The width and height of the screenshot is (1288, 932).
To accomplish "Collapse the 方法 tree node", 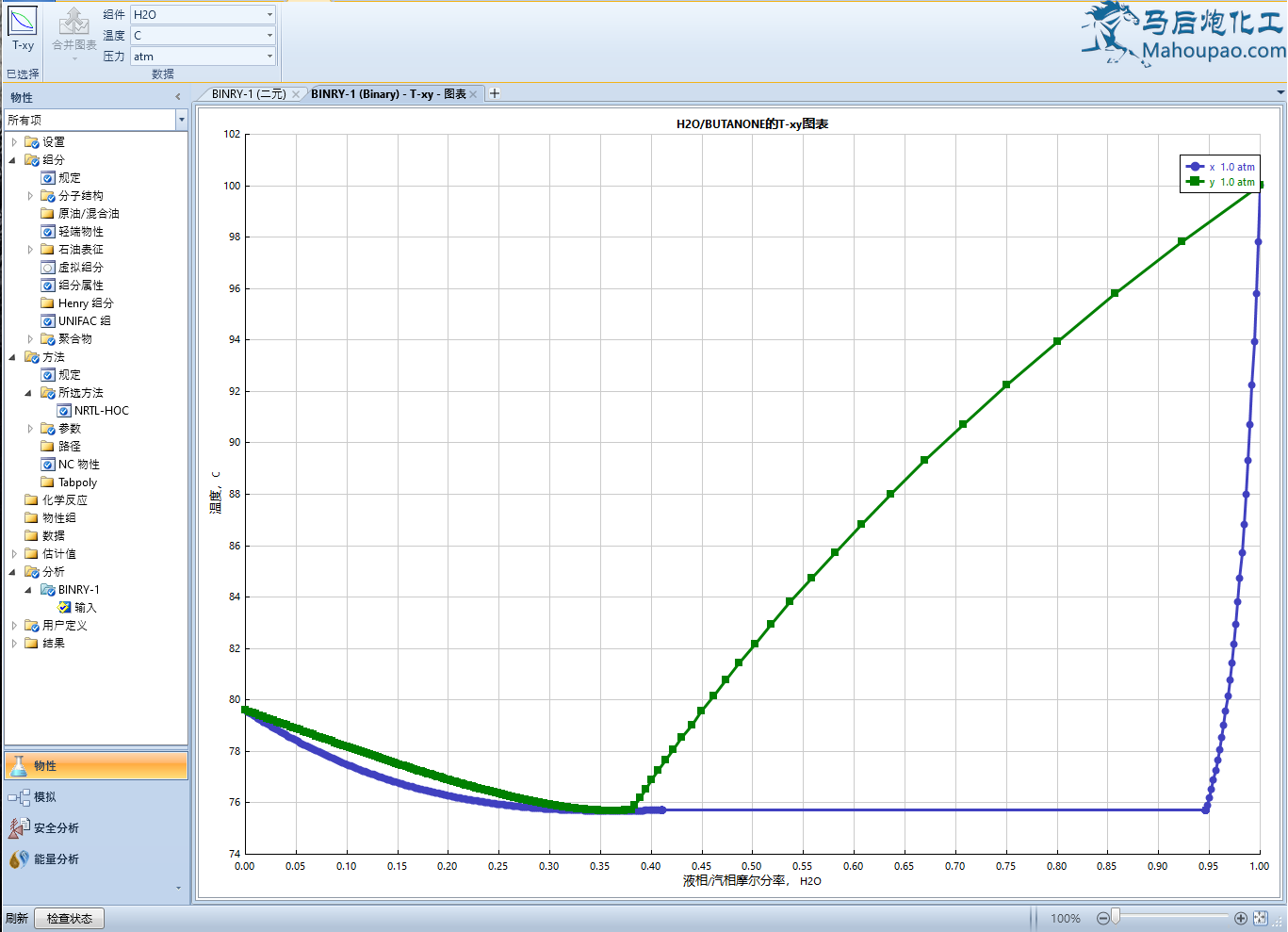I will point(13,357).
